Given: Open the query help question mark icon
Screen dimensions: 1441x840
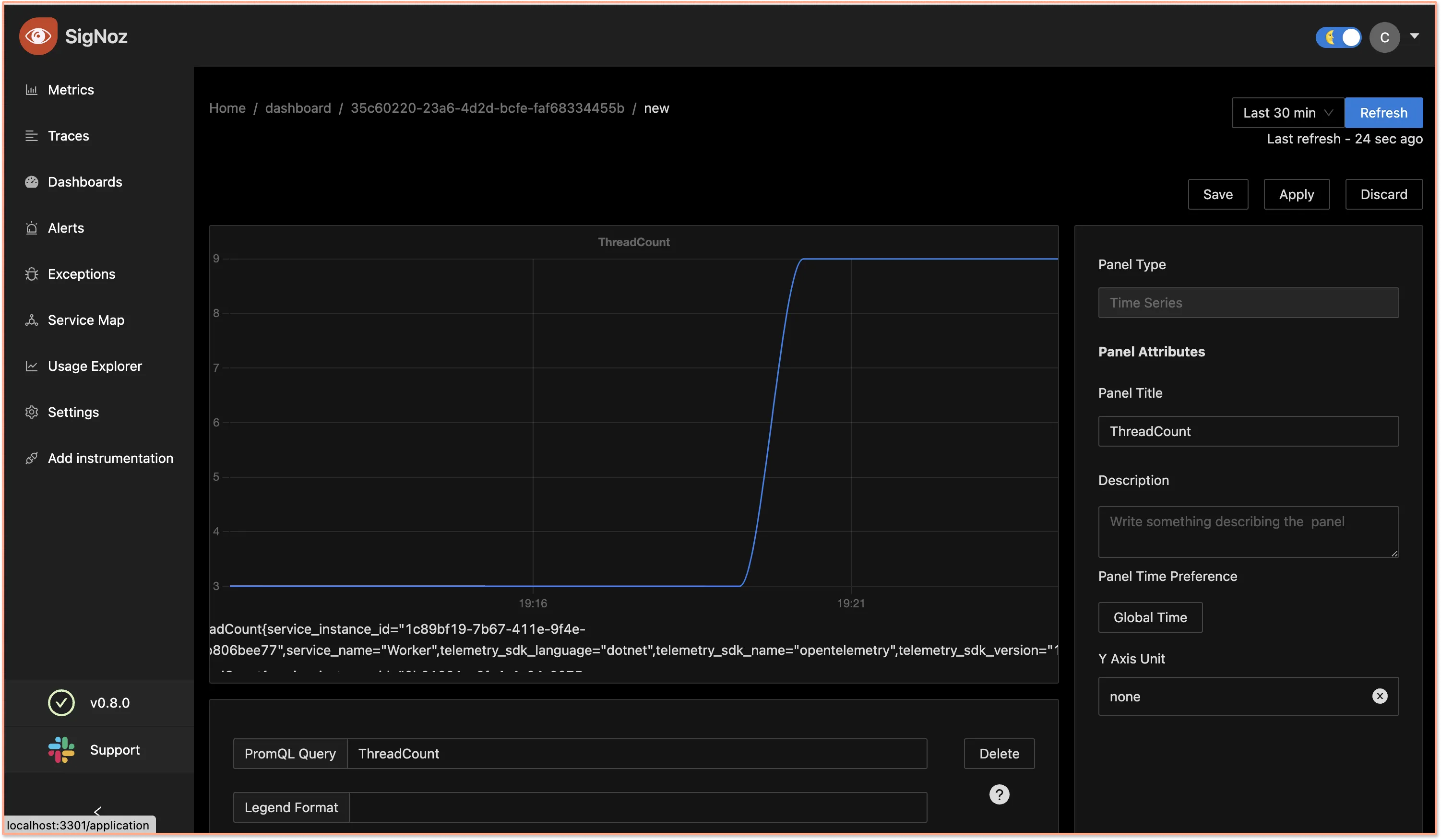Looking at the screenshot, I should (x=999, y=794).
